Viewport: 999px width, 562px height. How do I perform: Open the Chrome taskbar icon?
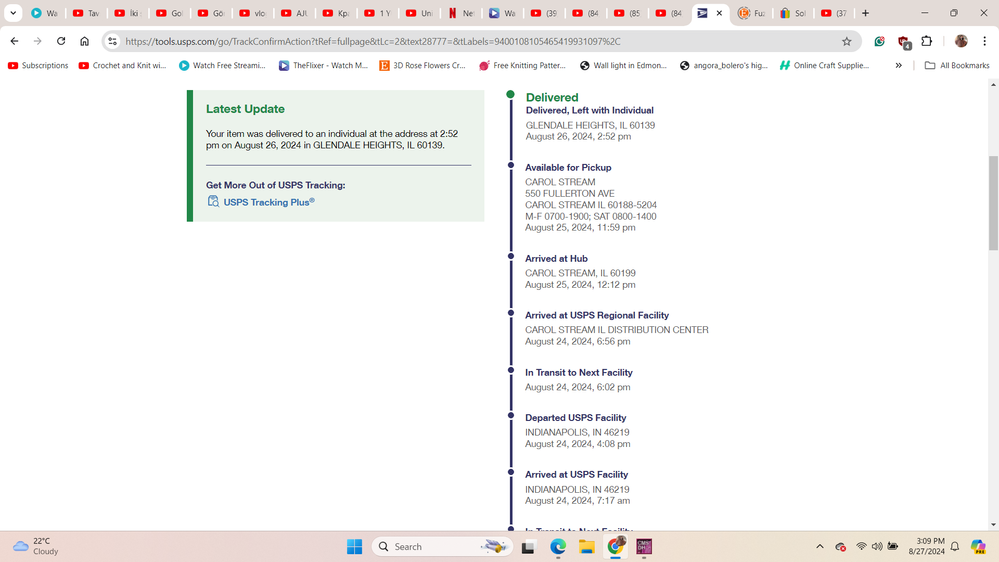tap(616, 547)
